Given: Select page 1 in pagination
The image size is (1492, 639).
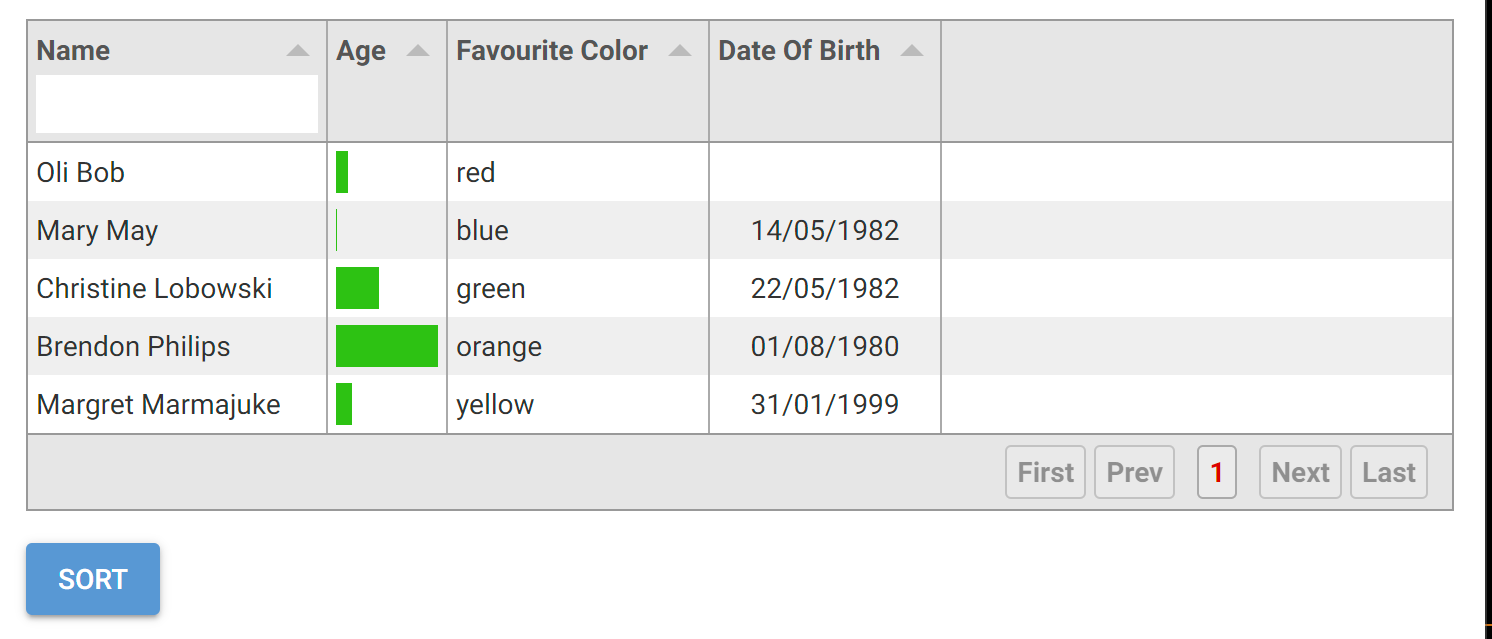Looking at the screenshot, I should (x=1216, y=473).
